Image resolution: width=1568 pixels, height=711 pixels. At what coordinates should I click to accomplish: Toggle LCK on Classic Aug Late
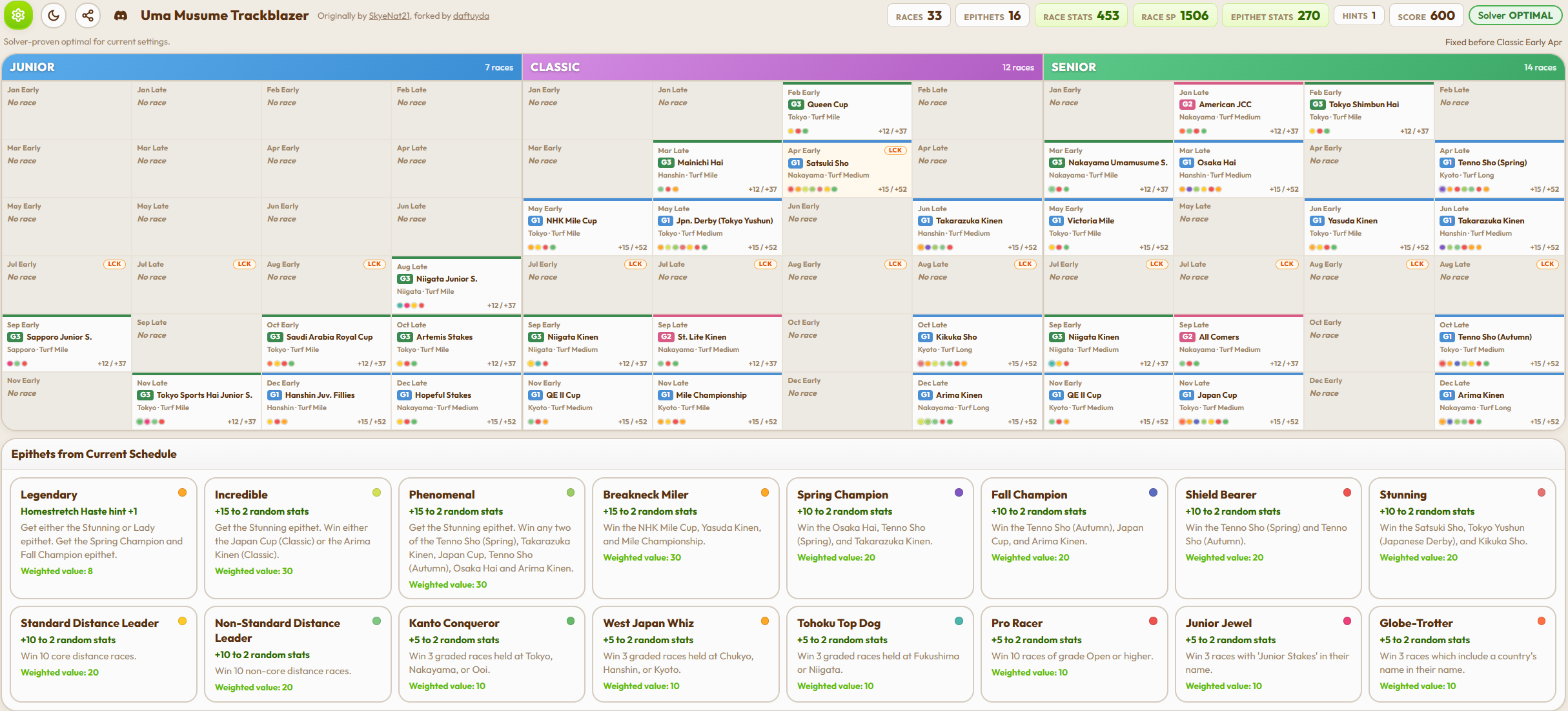pos(1025,264)
